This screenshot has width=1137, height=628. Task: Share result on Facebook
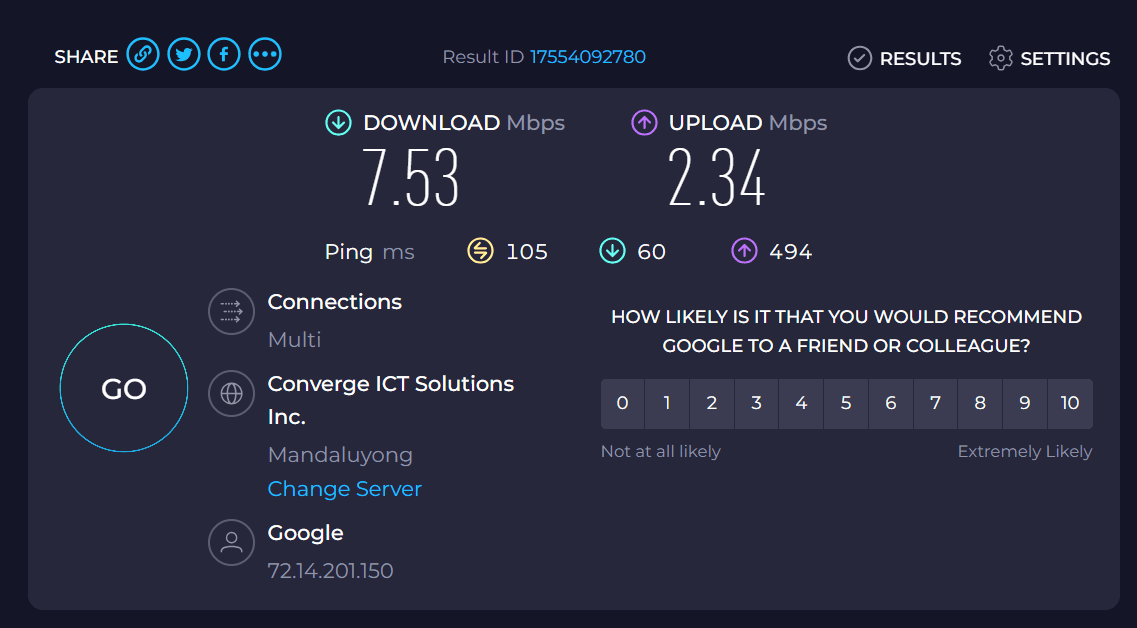224,54
